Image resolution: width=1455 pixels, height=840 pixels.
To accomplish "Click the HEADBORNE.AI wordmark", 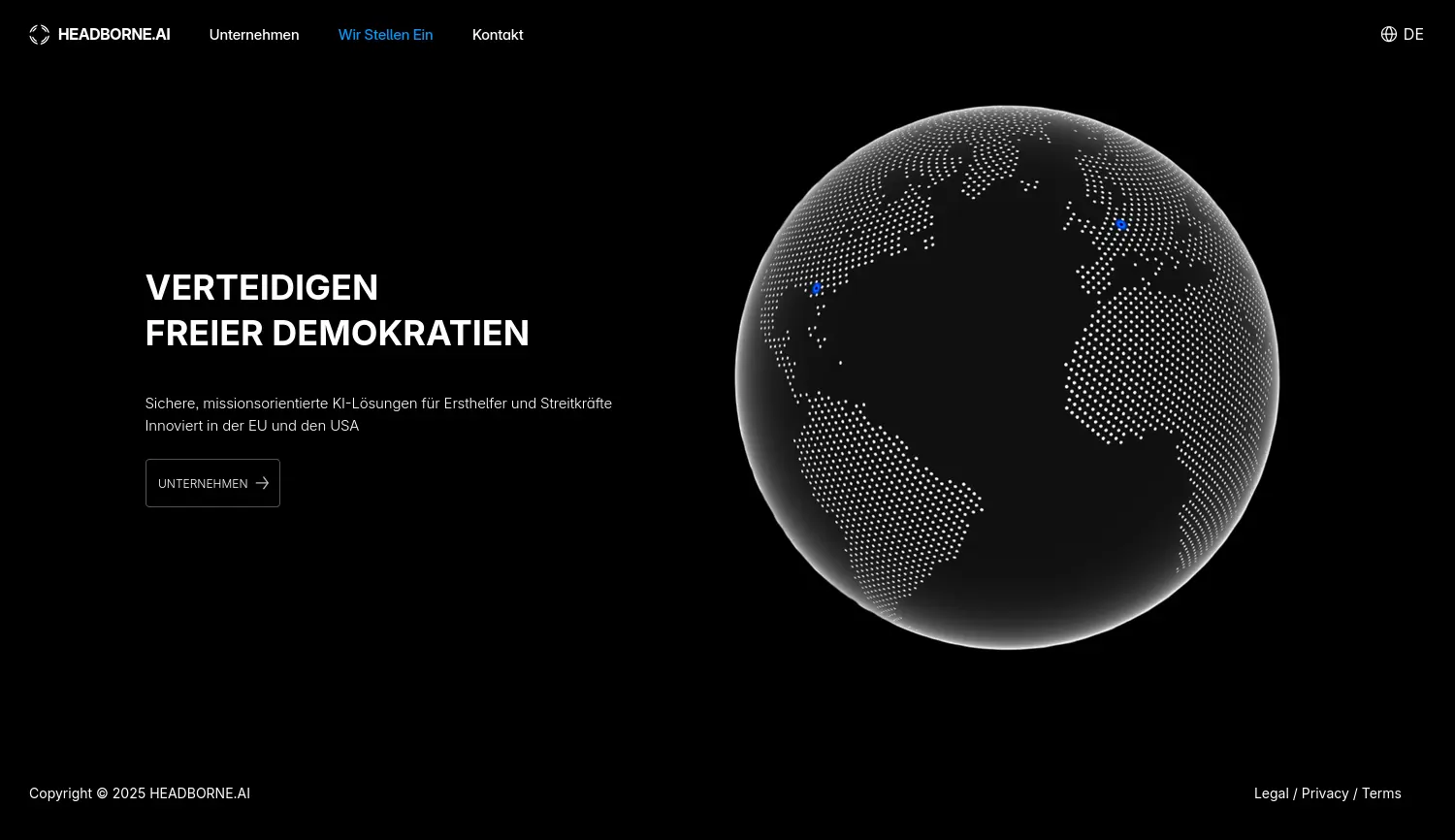I will 114,34.
